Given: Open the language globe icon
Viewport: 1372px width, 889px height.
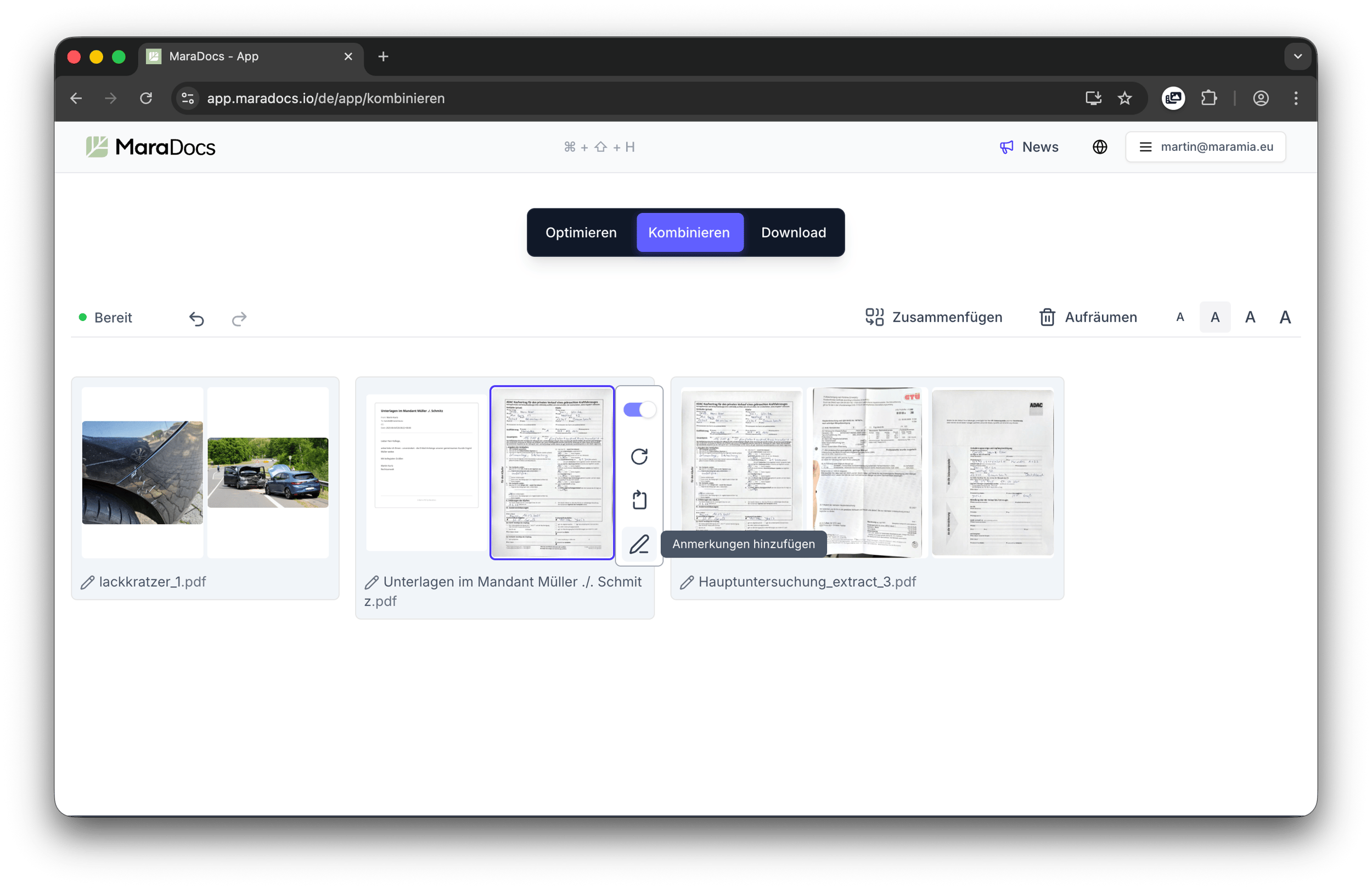Looking at the screenshot, I should click(1100, 147).
